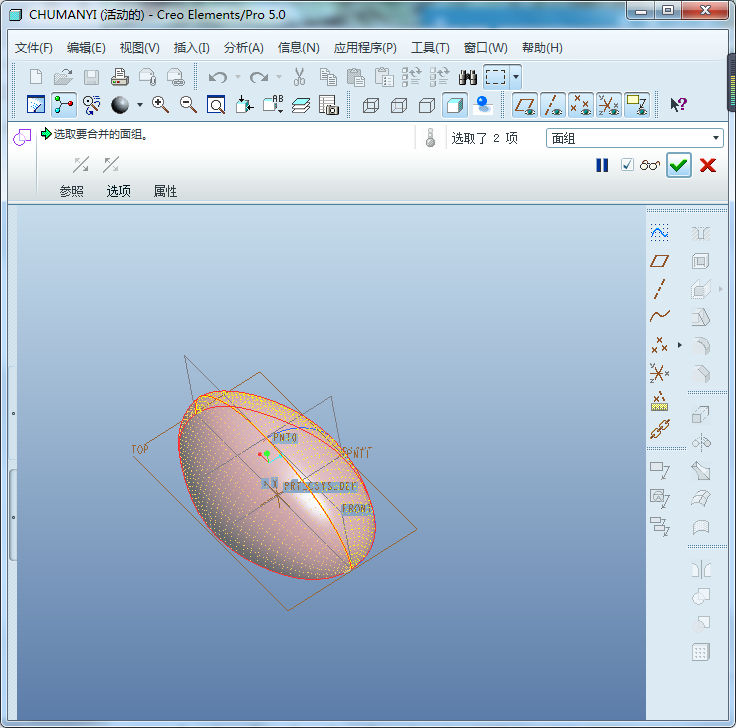Select the TOP datum plane label
This screenshot has width=736, height=728.
pyautogui.click(x=140, y=449)
